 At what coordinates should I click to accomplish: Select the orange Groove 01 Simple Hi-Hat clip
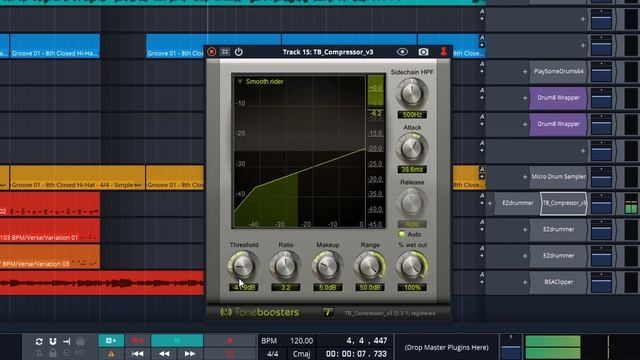click(x=78, y=178)
